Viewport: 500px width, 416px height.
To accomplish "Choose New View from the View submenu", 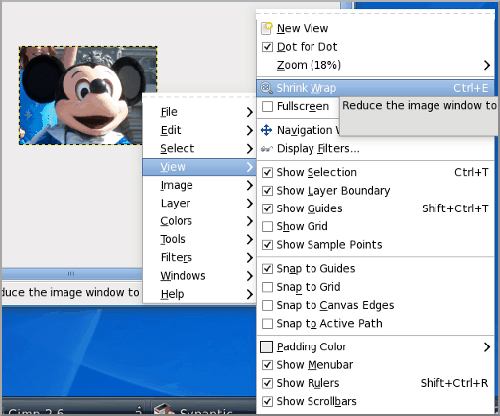I will (x=375, y=28).
